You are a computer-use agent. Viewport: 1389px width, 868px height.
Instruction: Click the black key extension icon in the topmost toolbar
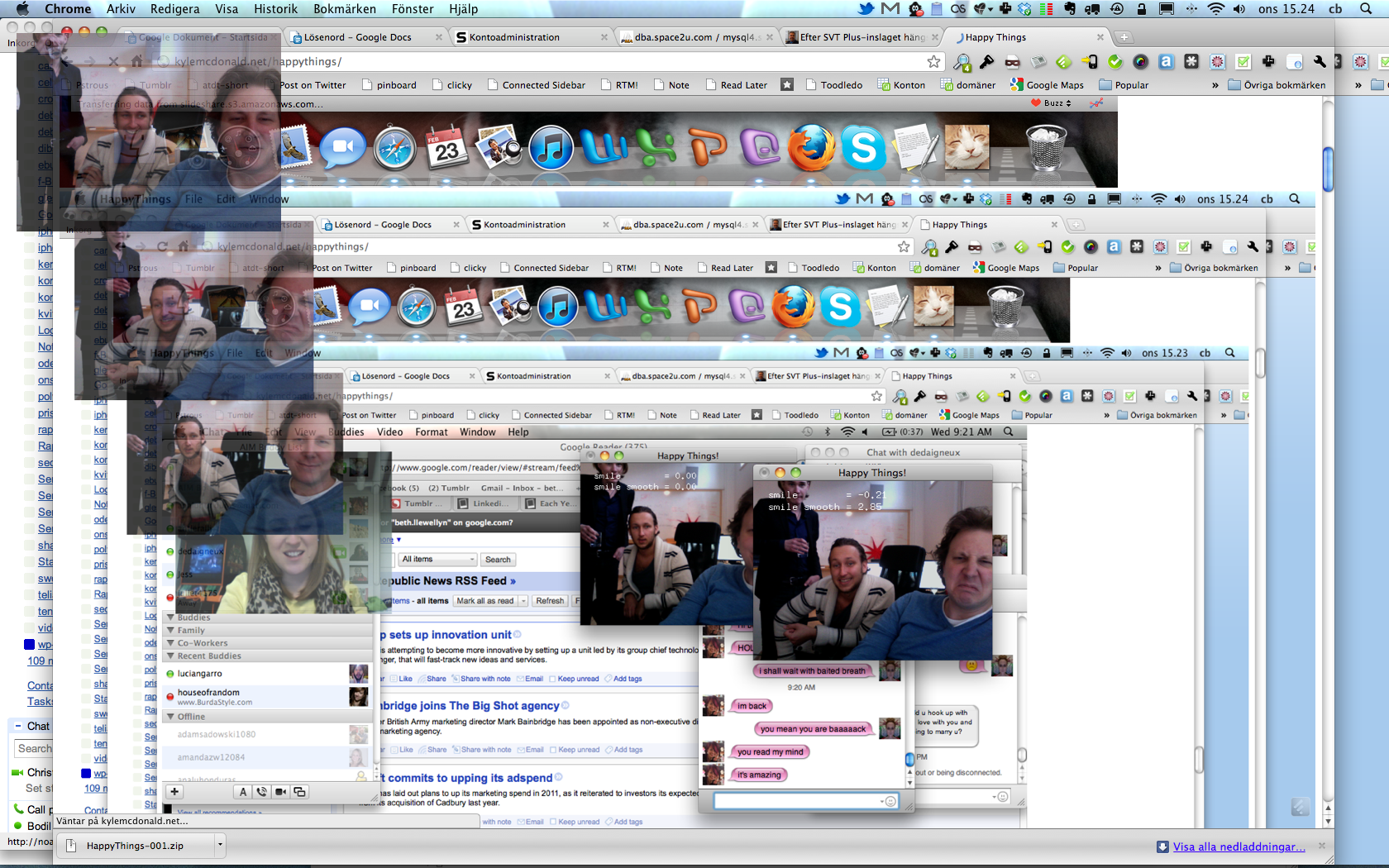coord(986,62)
